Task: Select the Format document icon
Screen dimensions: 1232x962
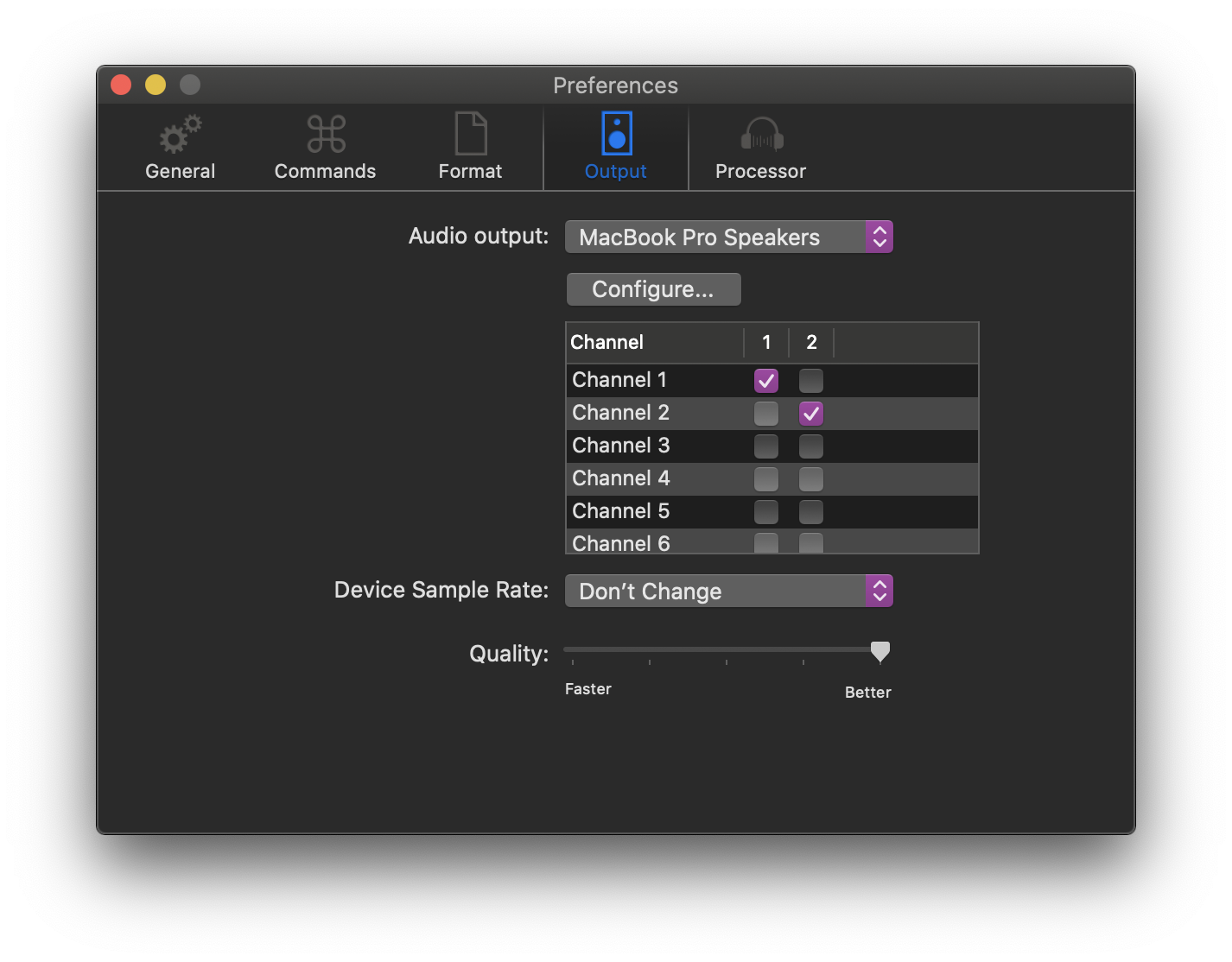Action: (471, 135)
